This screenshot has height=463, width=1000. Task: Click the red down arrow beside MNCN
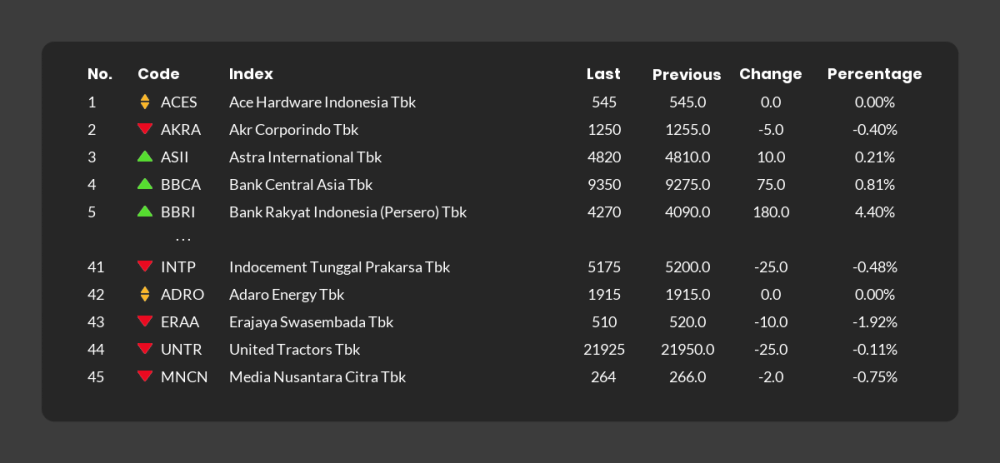click(x=145, y=376)
